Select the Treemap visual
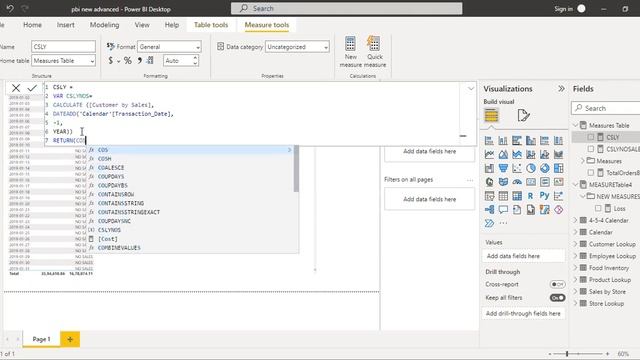Screen dimensions: 640x360 558,168
